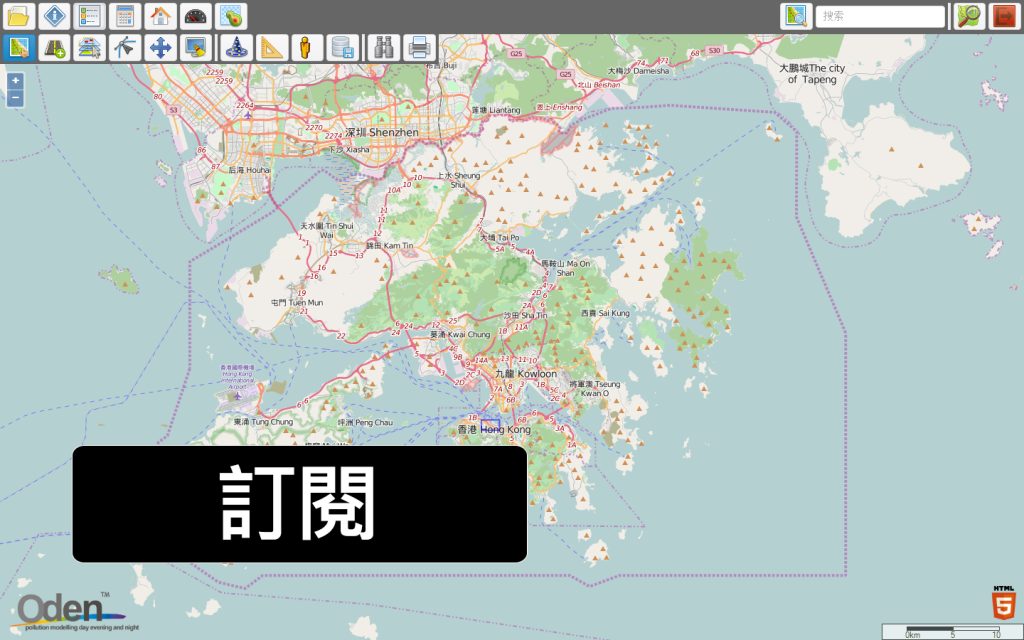Open the wizard hat setup tool
This screenshot has width=1024, height=640.
[237, 47]
